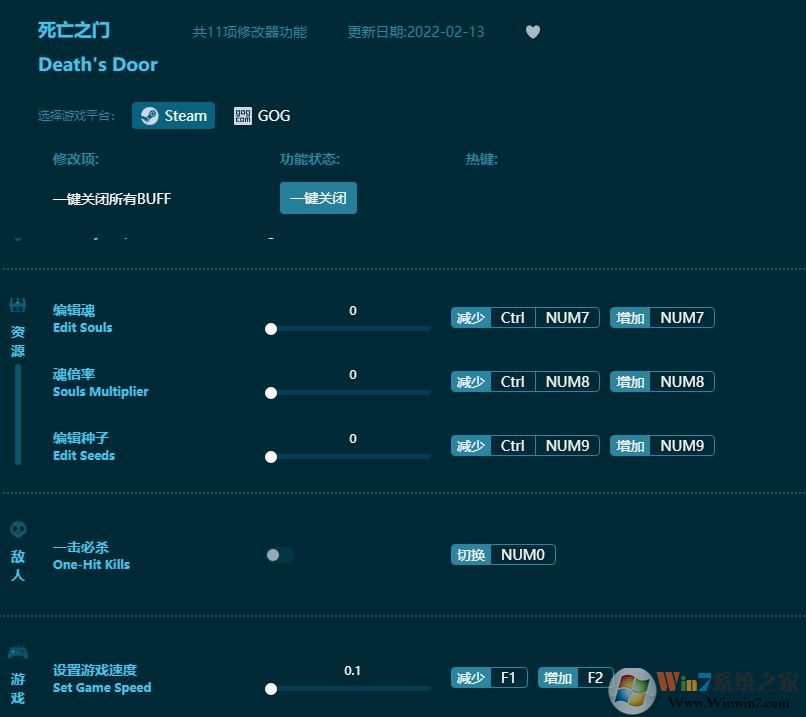Click NUM8 key next to Ctrl

tap(567, 381)
